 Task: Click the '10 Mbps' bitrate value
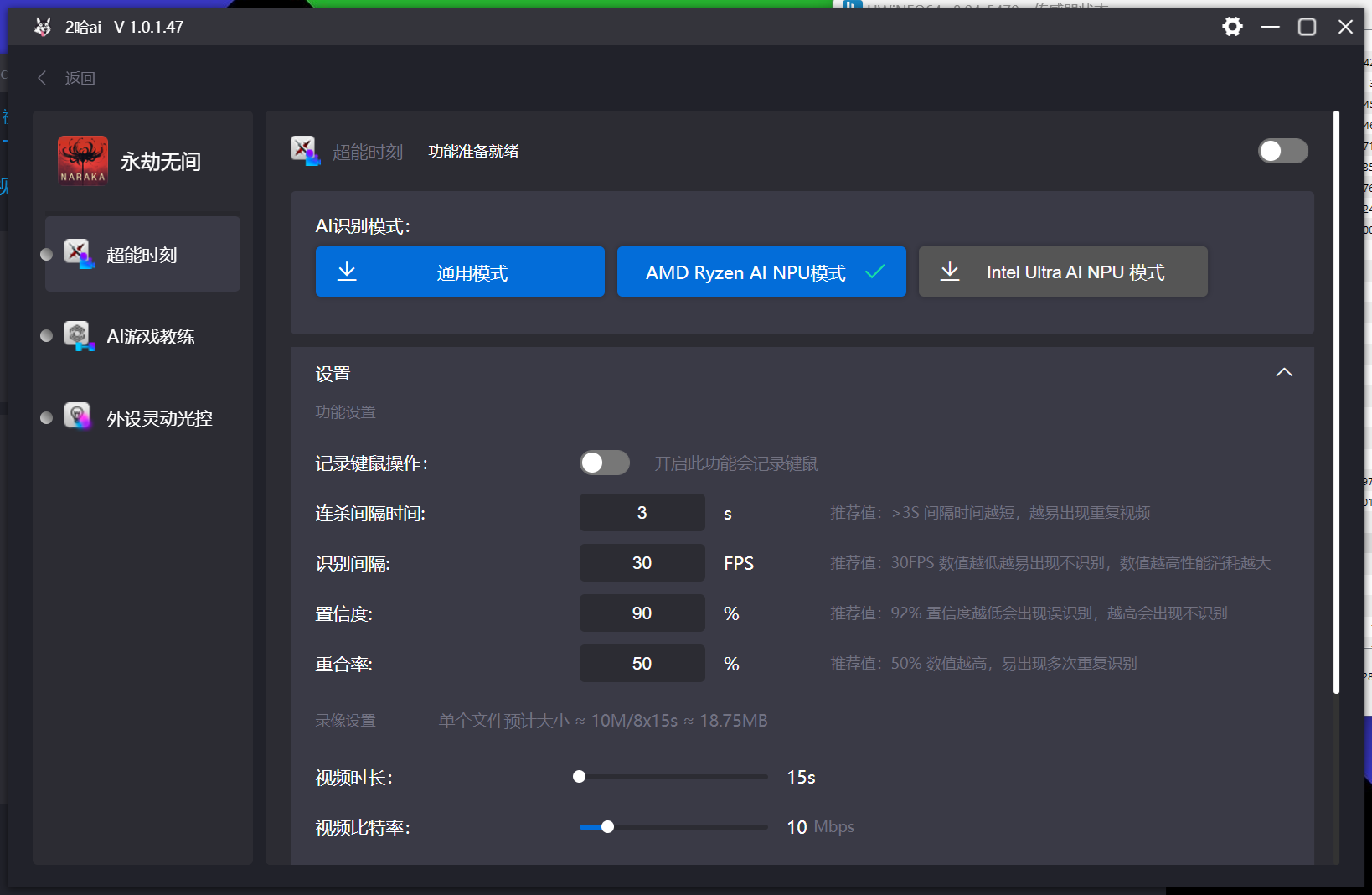820,827
